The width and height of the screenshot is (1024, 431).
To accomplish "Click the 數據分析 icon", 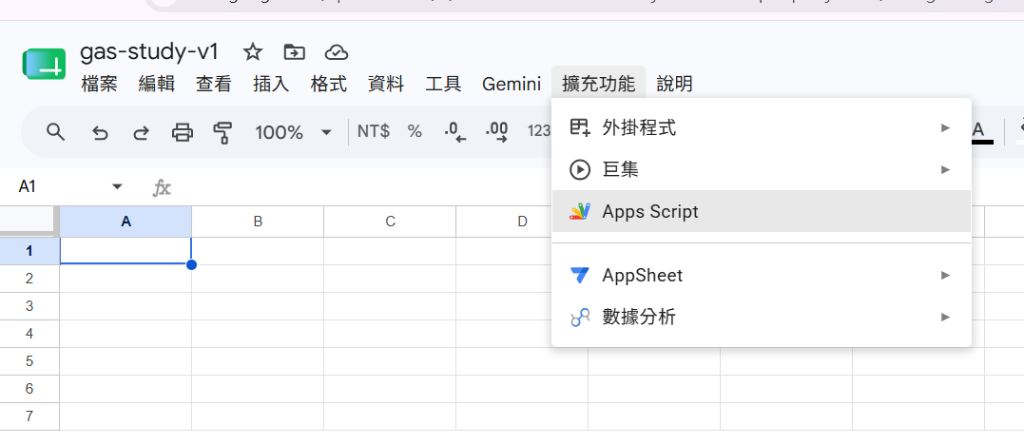I will point(579,317).
